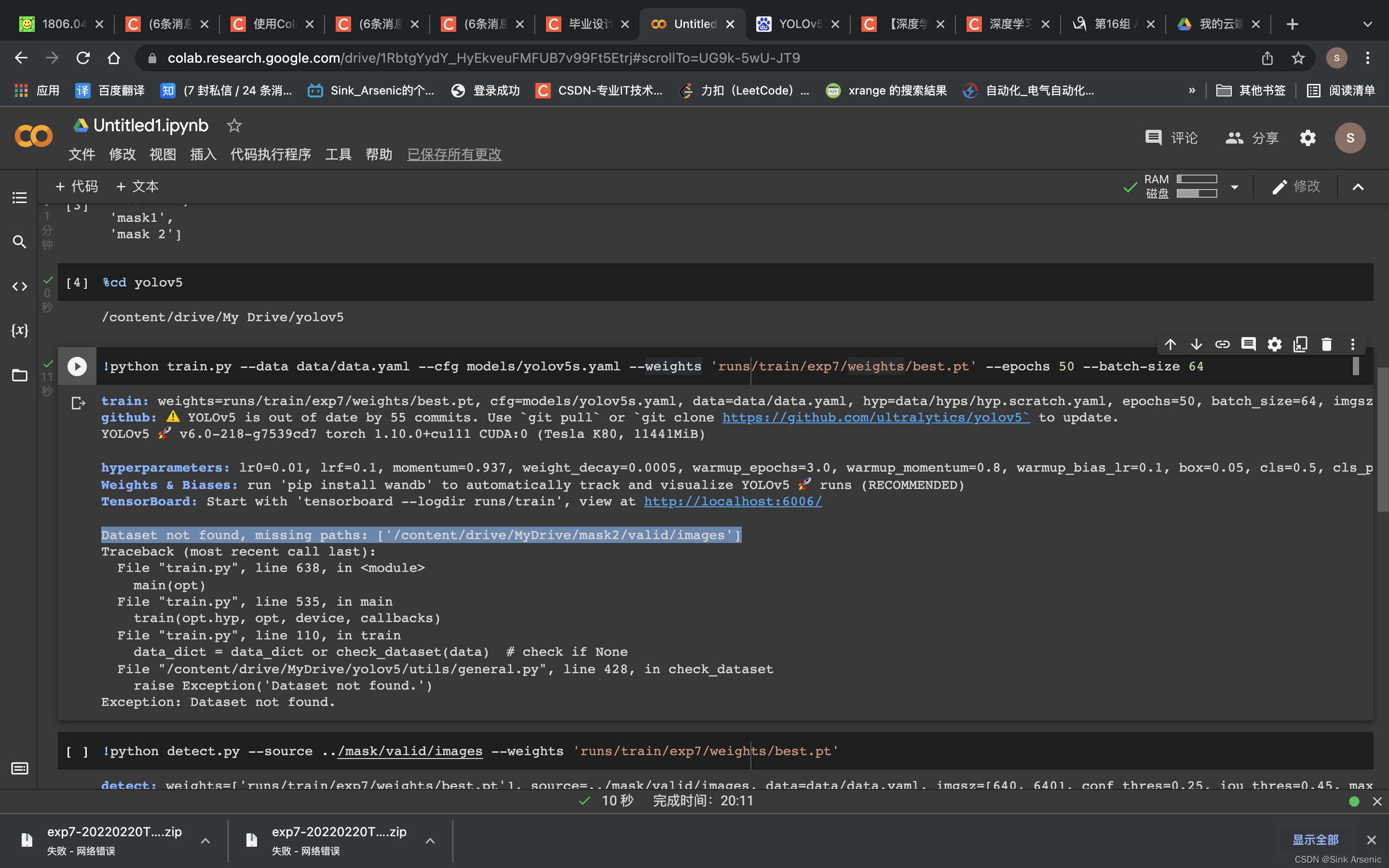The width and height of the screenshot is (1389, 868).
Task: Click the + 代码 add code button
Action: (77, 187)
